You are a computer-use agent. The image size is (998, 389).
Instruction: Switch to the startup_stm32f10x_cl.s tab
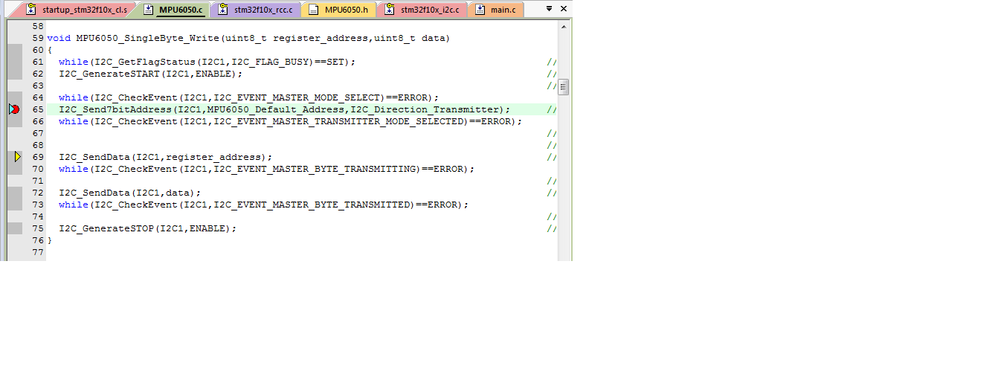point(78,10)
